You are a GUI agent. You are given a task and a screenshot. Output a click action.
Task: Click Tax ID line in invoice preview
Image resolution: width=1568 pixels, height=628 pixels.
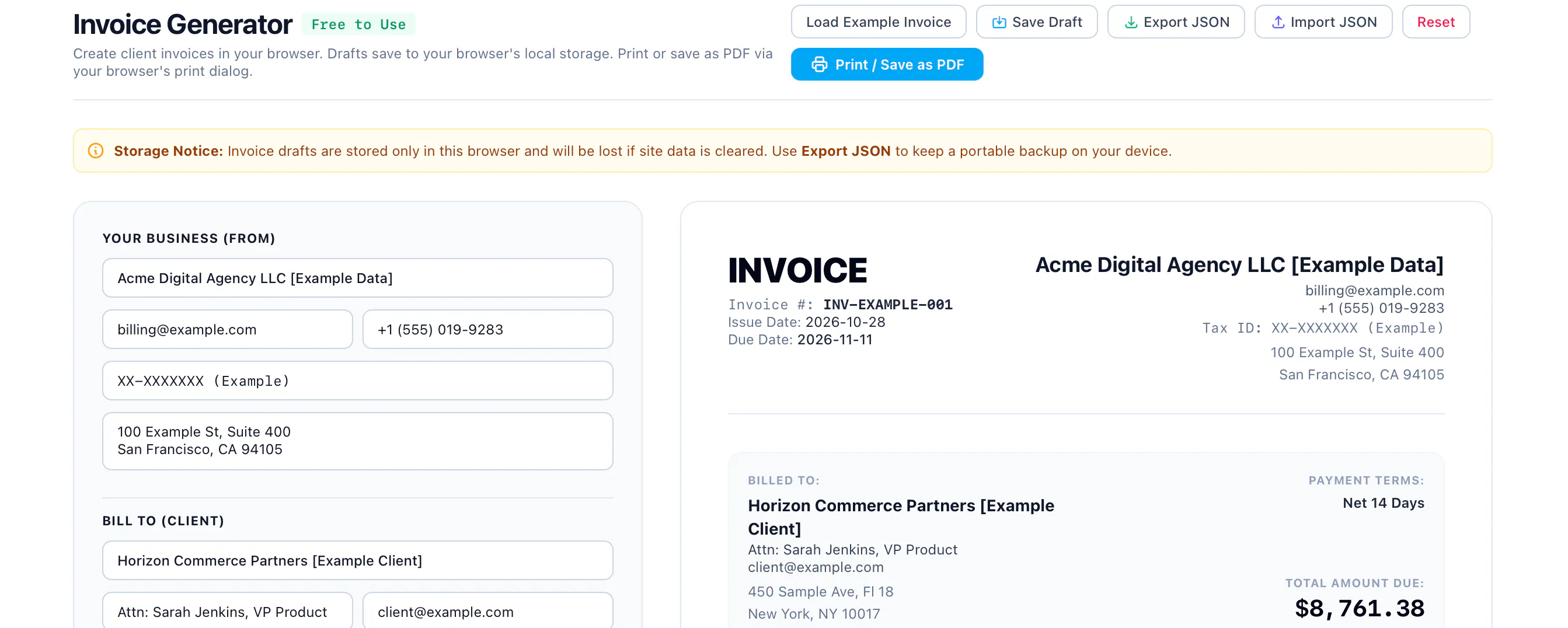pos(1323,328)
